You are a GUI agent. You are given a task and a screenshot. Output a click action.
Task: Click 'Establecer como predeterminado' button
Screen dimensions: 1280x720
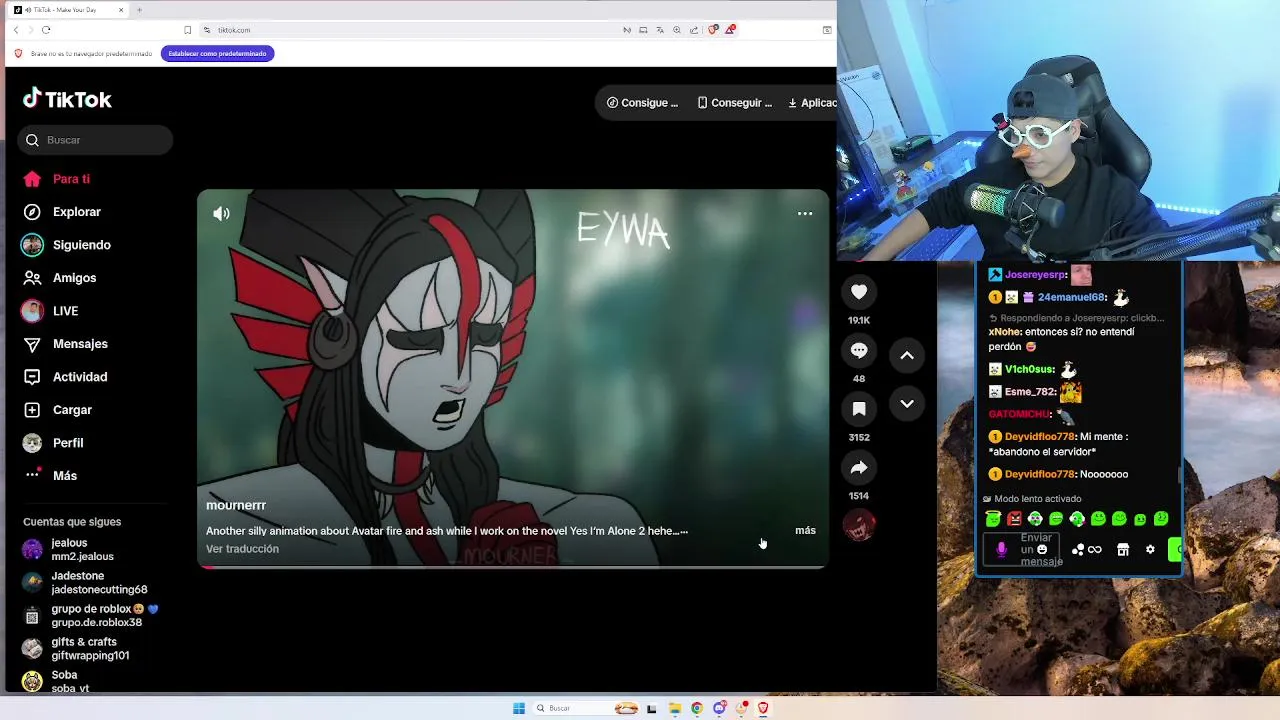point(217,53)
